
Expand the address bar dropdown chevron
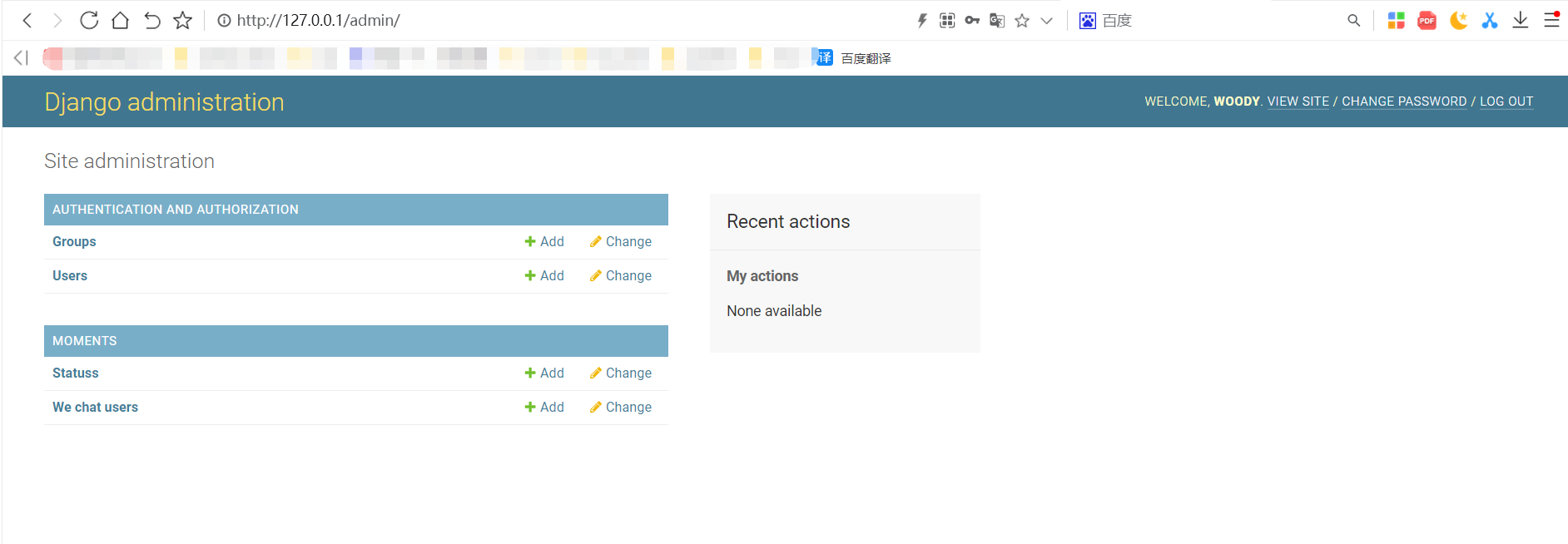pos(1047,21)
